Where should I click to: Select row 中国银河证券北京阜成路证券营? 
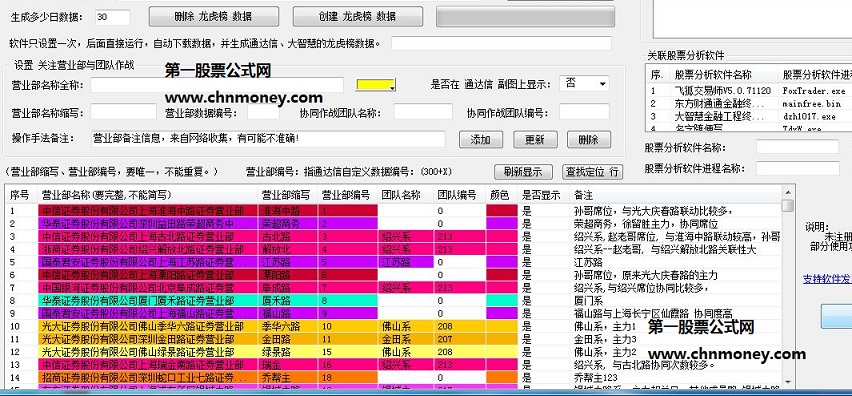point(394,288)
